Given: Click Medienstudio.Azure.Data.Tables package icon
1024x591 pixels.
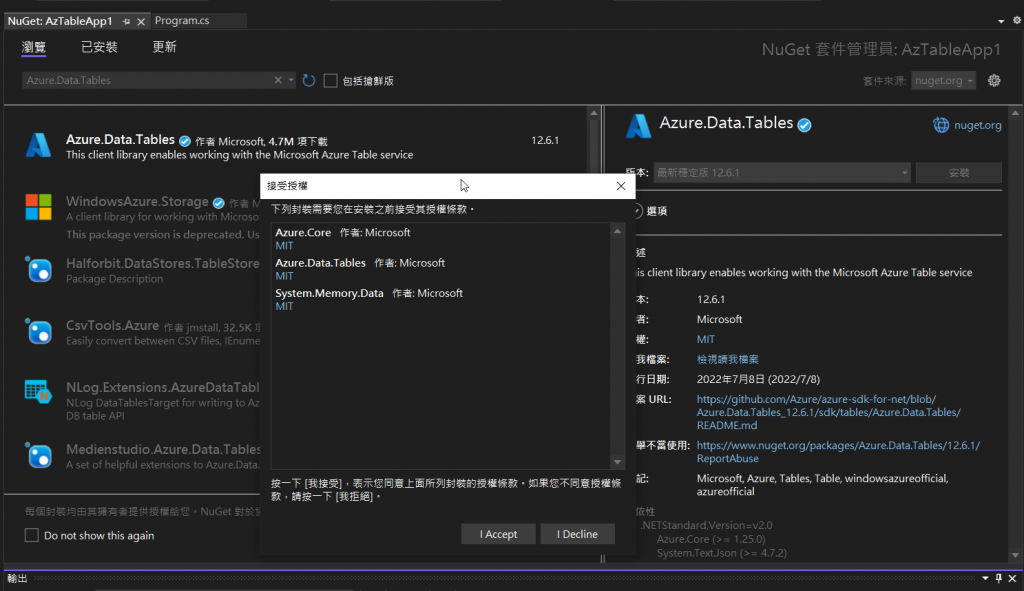Looking at the screenshot, I should pyautogui.click(x=39, y=455).
